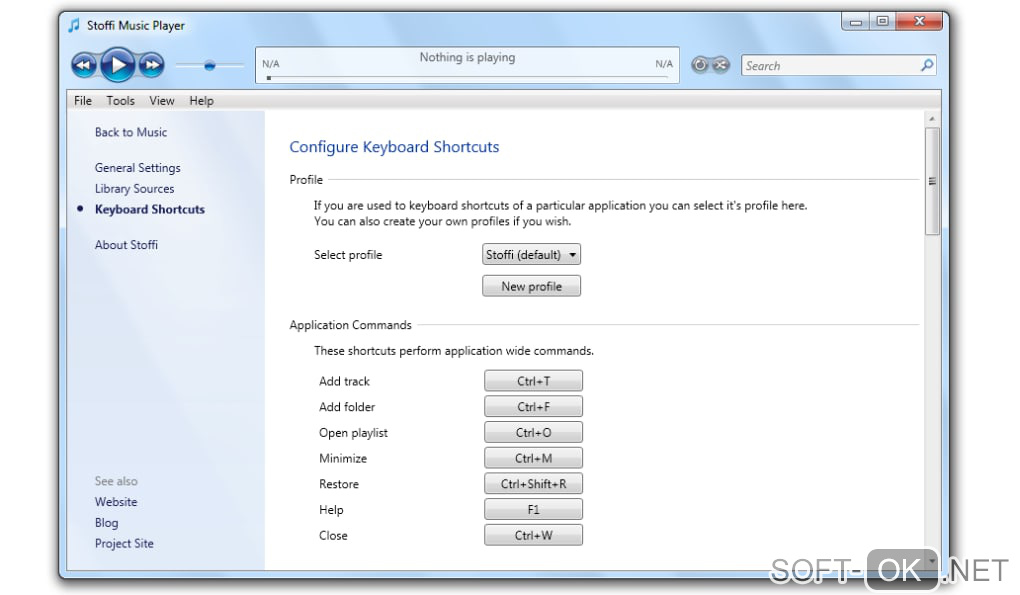Click the Stoffi music note app icon
This screenshot has width=1020, height=595.
(74, 25)
